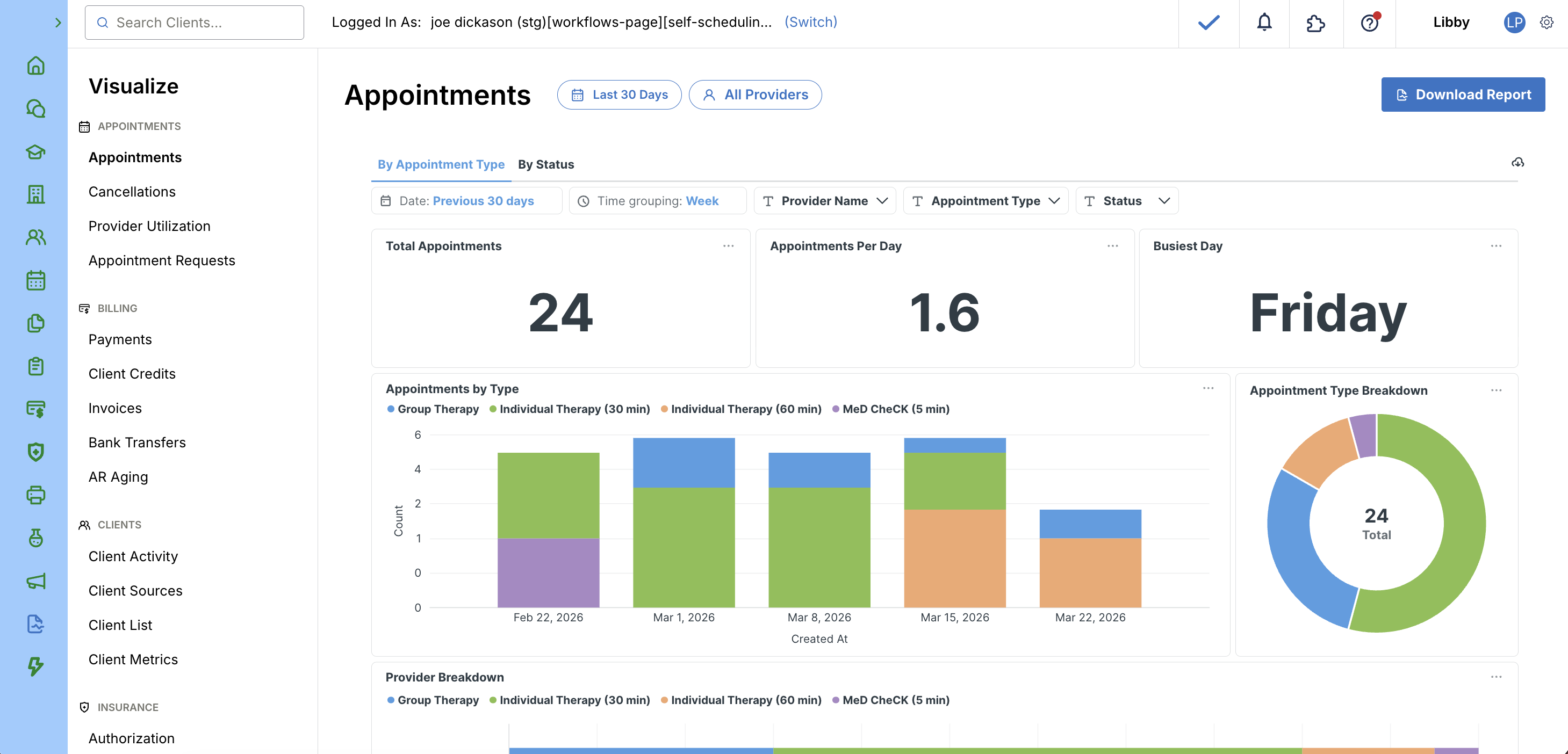Click the home icon in left sidebar
1568x754 pixels.
click(35, 65)
